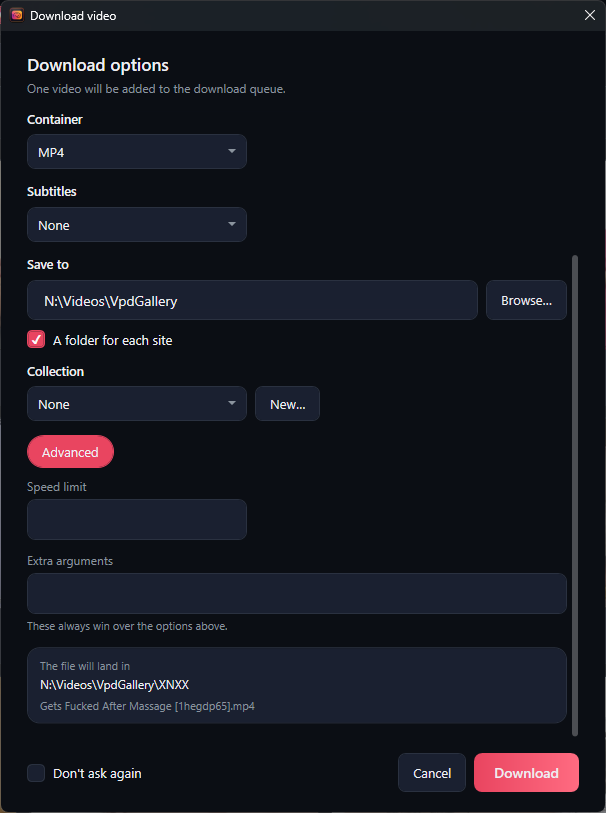This screenshot has height=813, width=606.
Task: Click the app icon in the title bar
Action: pyautogui.click(x=17, y=16)
